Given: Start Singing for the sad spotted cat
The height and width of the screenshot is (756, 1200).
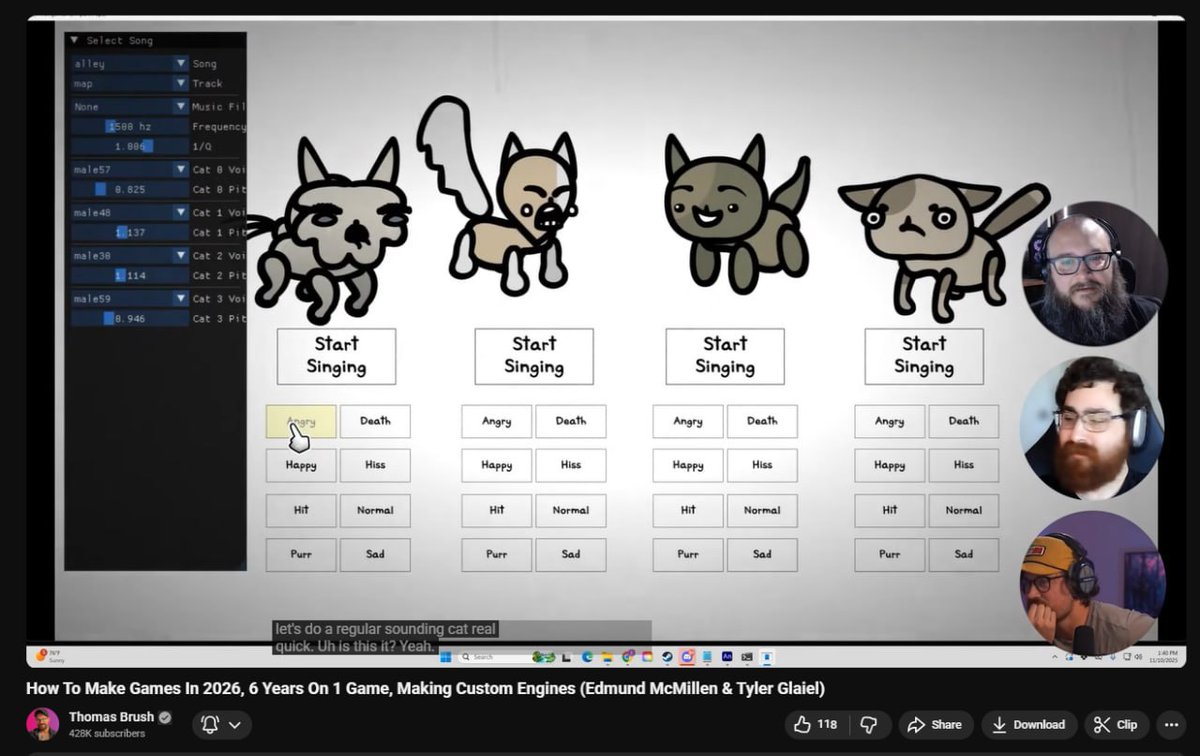Looking at the screenshot, I should 924,356.
